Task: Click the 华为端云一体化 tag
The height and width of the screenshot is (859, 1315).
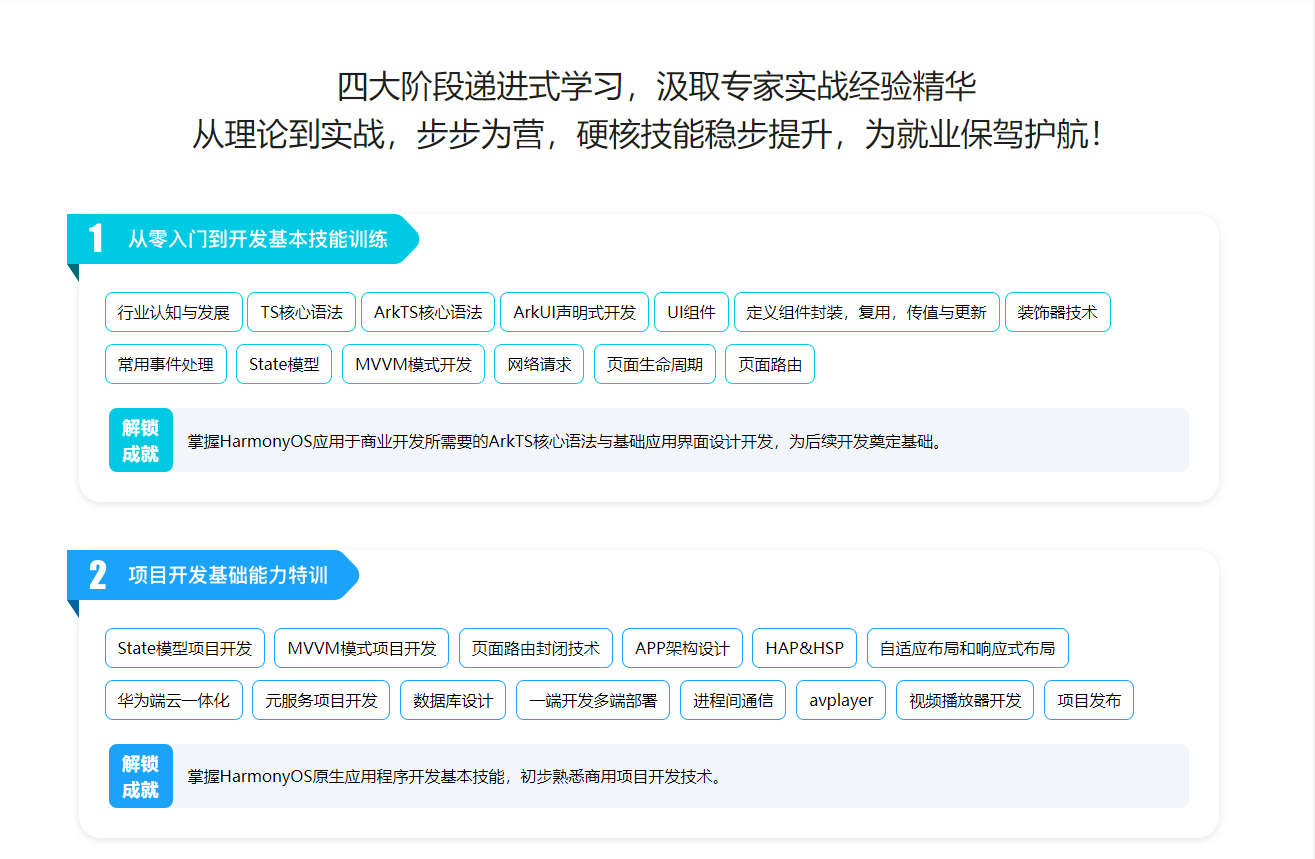Action: pos(174,700)
